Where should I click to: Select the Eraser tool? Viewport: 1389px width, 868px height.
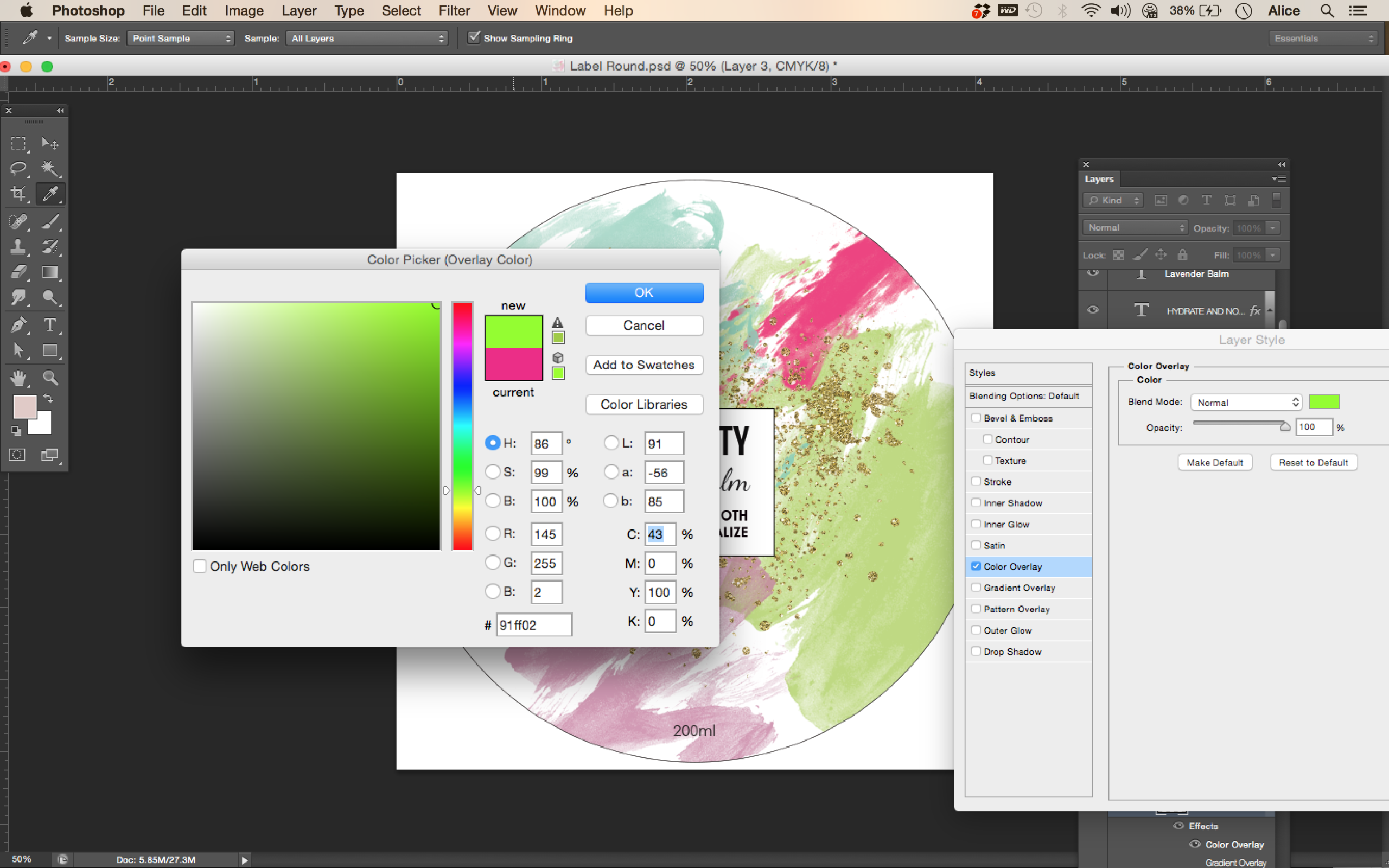18,272
